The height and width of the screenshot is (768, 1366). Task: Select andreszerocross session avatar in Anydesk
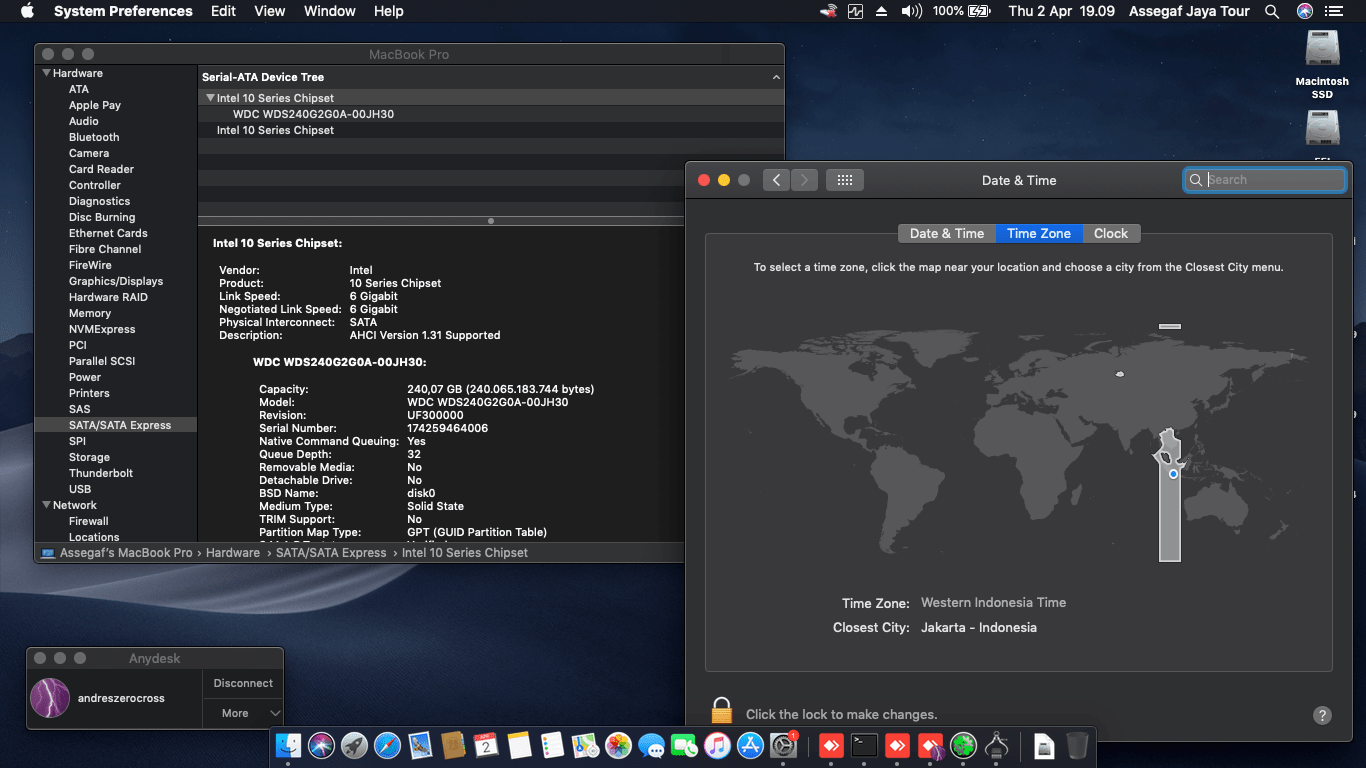pos(50,698)
